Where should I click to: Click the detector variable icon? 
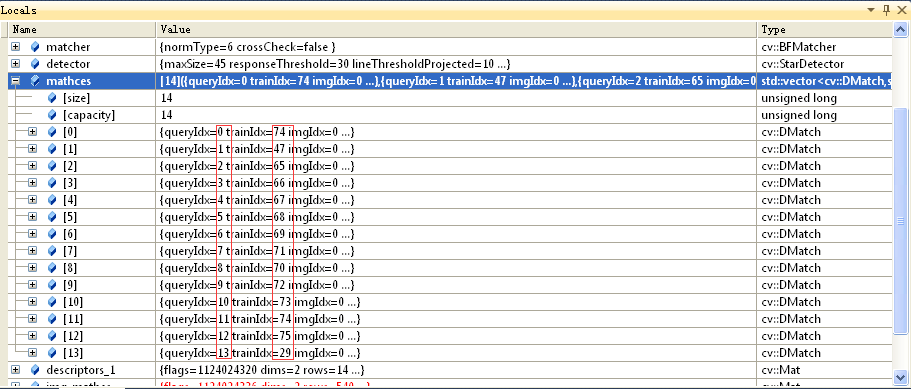(35, 63)
